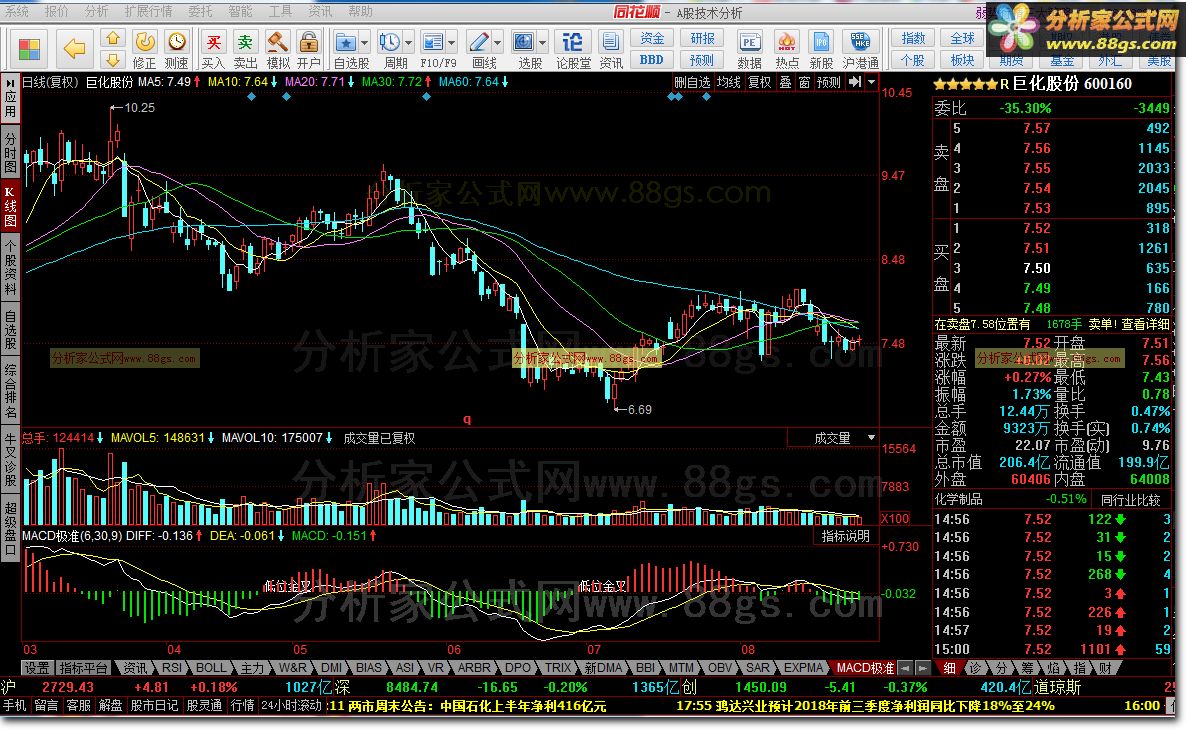The height and width of the screenshot is (730, 1188).
Task: Toggle the 预测 forecast button in chart header
Action: 829,82
